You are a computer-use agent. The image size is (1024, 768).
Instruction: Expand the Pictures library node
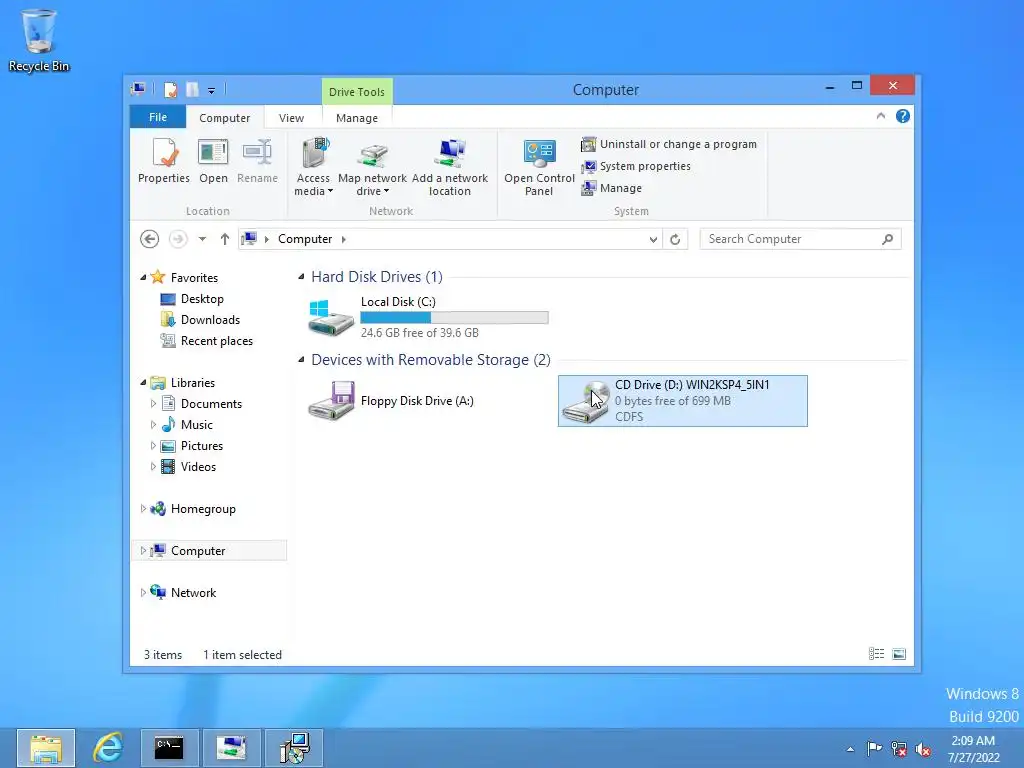click(153, 445)
